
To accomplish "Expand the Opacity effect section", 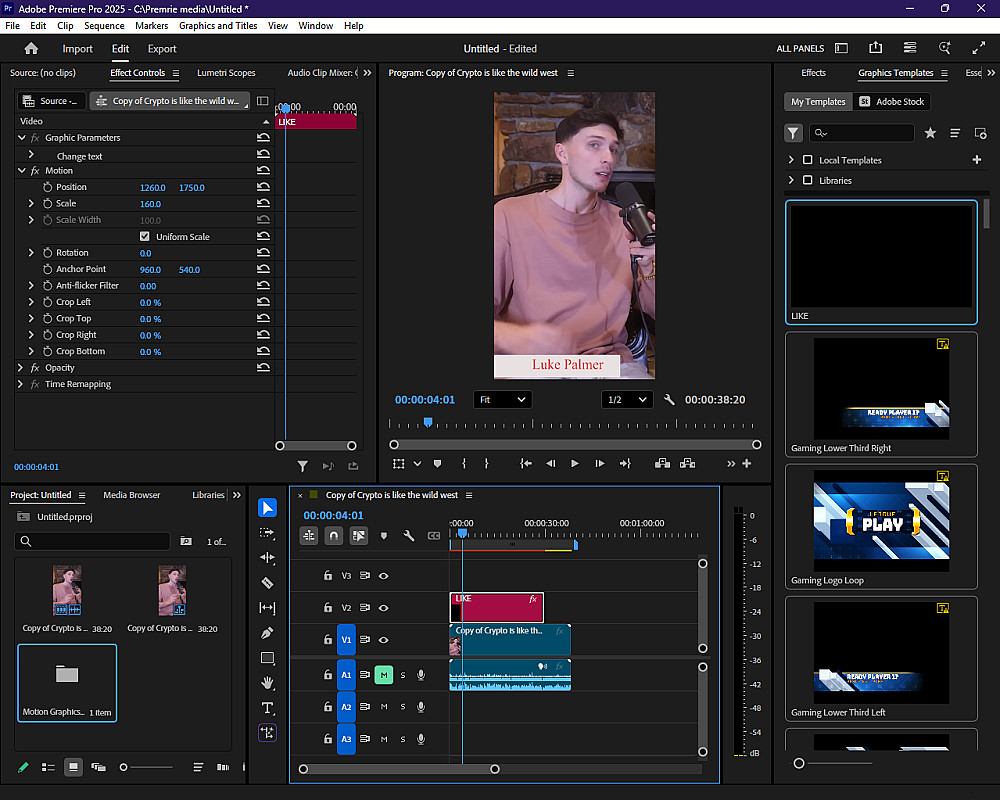I will pos(21,368).
